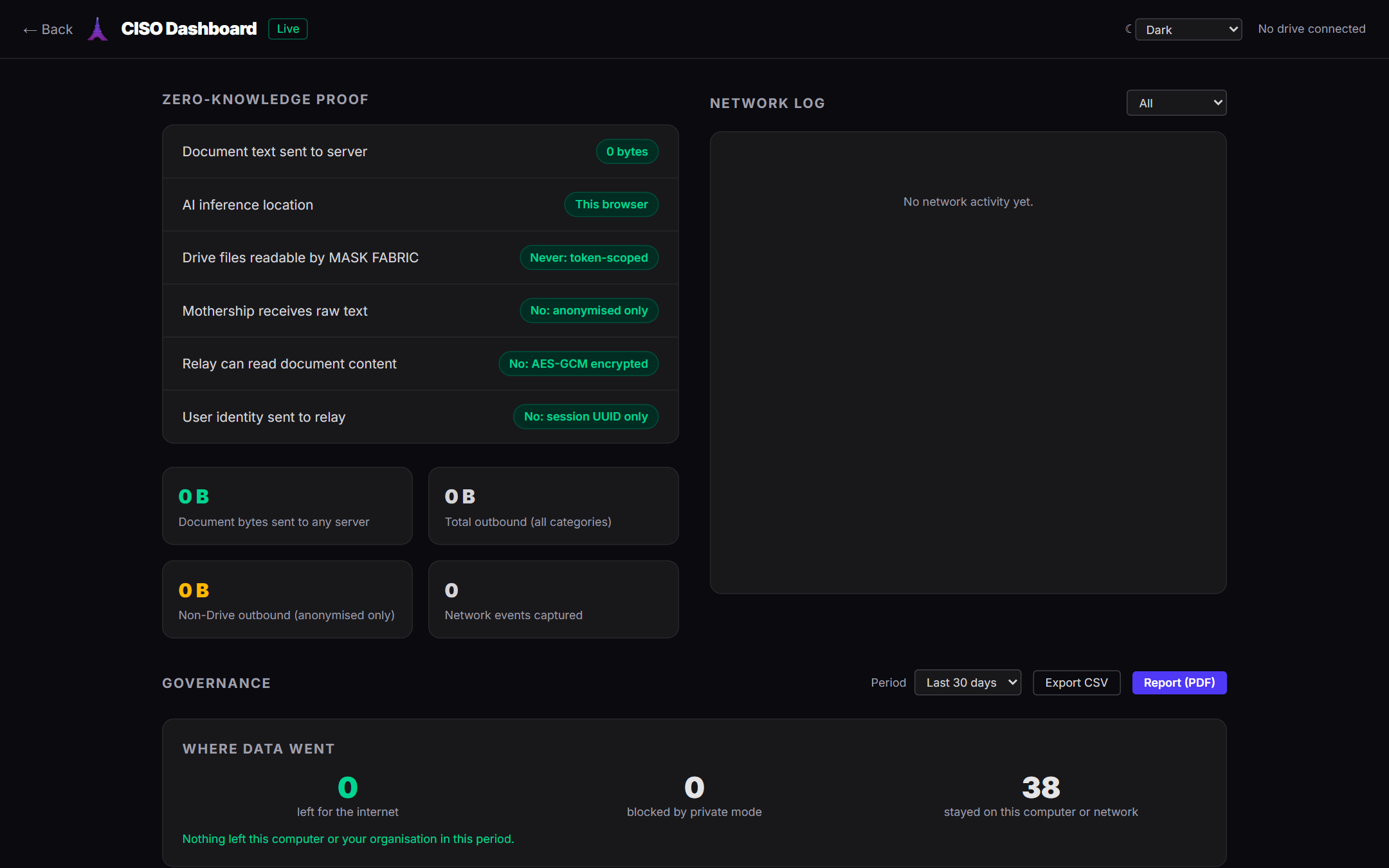The width and height of the screenshot is (1389, 868).
Task: Click Document text sent to server row label
Action: click(275, 152)
